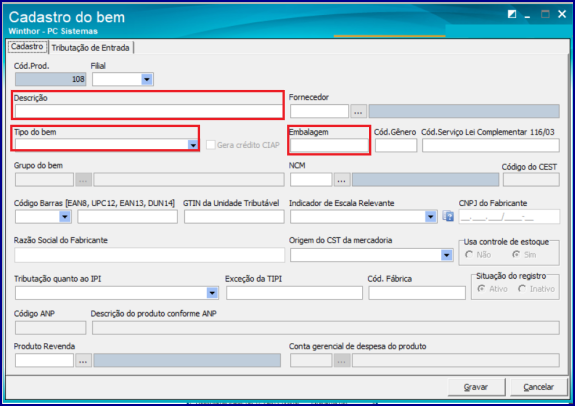The width and height of the screenshot is (575, 406).
Task: Click the Razão Social do Fabricante field
Action: click(x=150, y=255)
